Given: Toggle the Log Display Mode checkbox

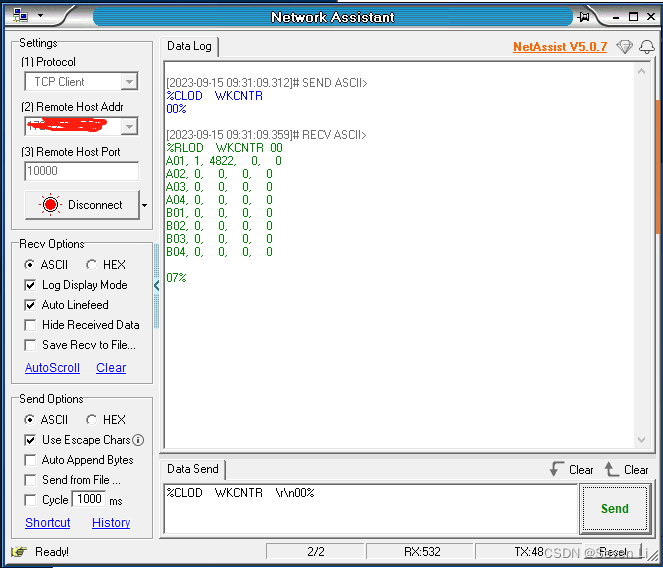Looking at the screenshot, I should 30,285.
